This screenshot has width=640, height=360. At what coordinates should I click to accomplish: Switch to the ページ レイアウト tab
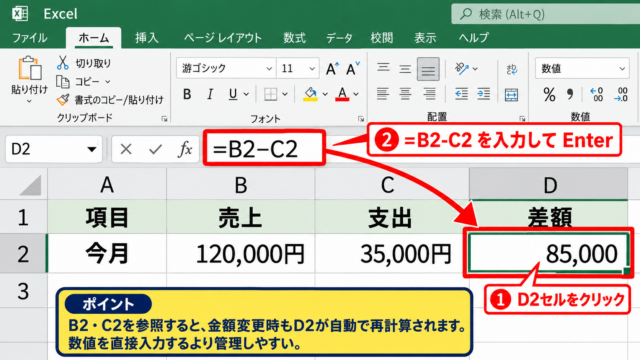[222, 38]
